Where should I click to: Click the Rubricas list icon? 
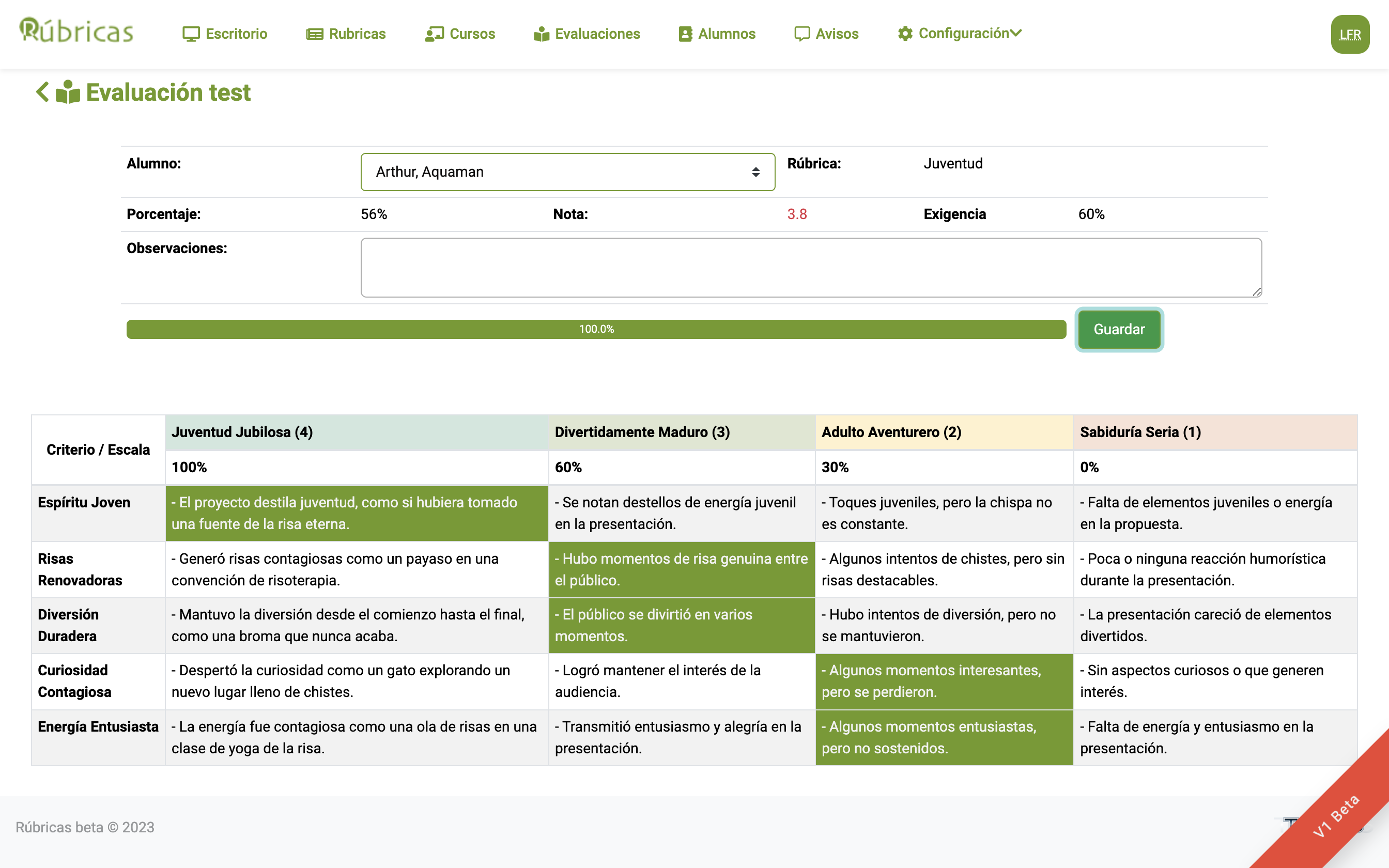[x=315, y=34]
